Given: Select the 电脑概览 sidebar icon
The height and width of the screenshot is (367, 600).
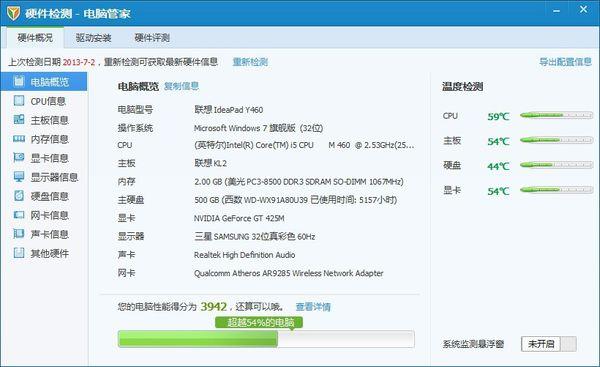Looking at the screenshot, I should [19, 81].
